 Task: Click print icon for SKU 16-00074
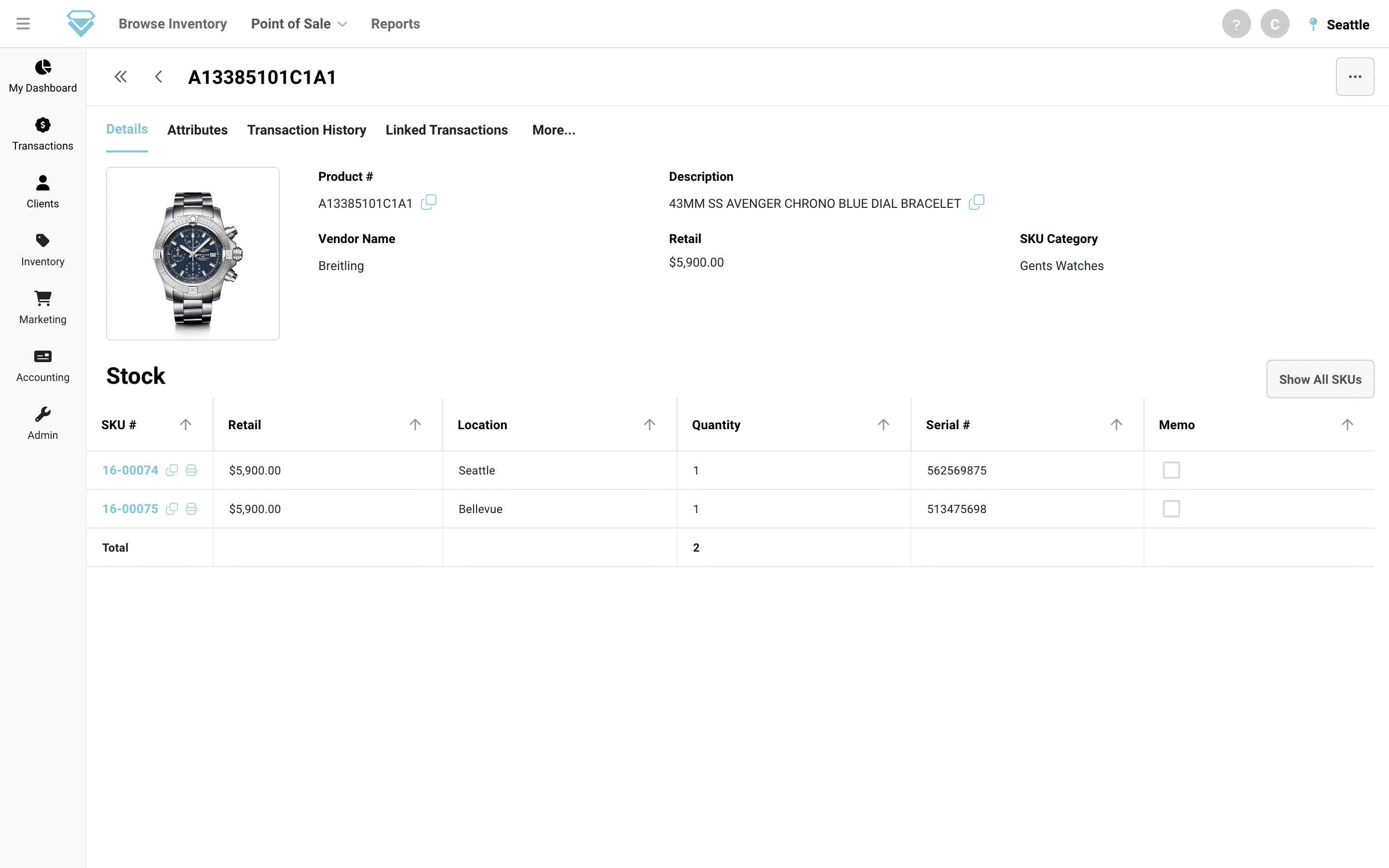(x=191, y=470)
